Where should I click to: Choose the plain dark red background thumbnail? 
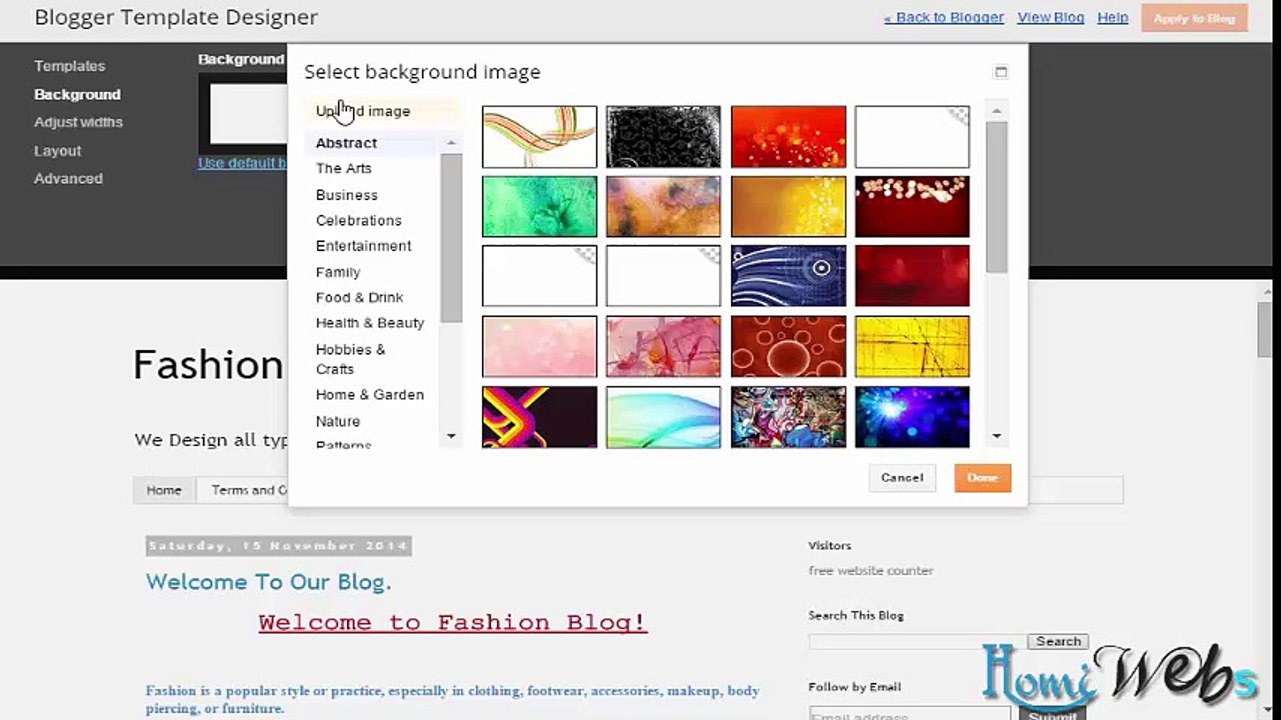pos(912,276)
